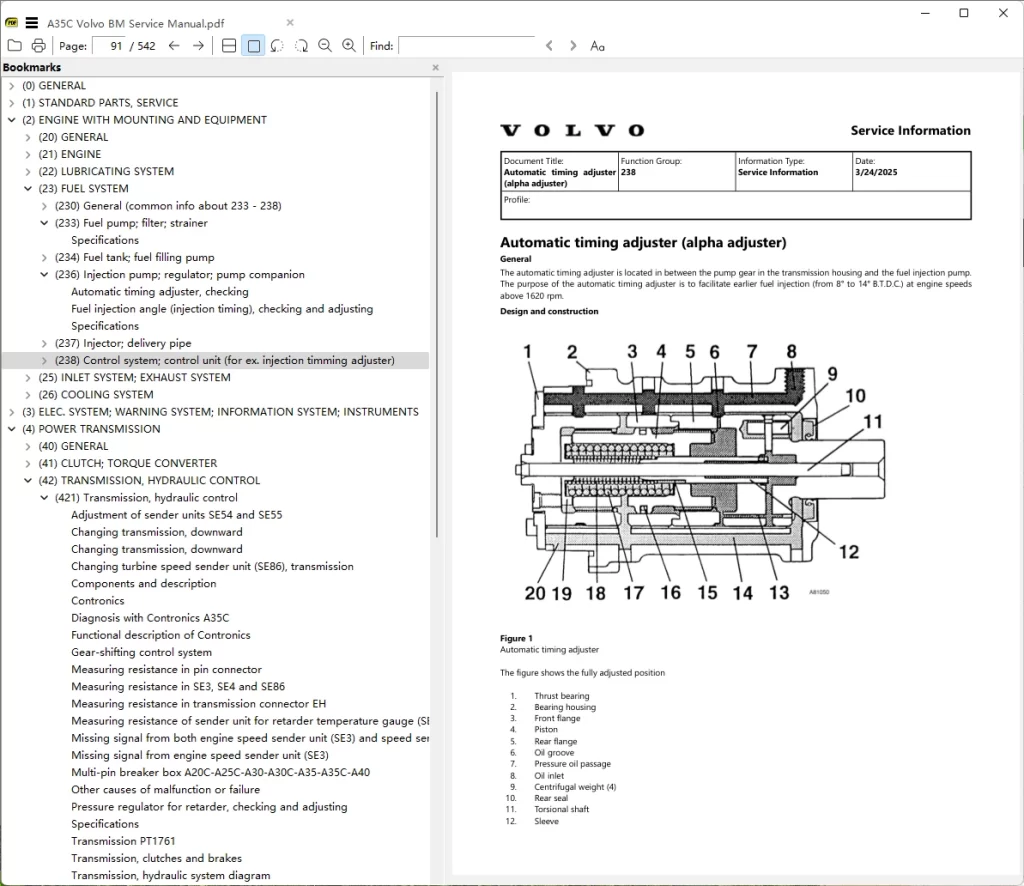Close the A35C Volvo BM Service Manual tab
The image size is (1024, 886).
point(290,23)
